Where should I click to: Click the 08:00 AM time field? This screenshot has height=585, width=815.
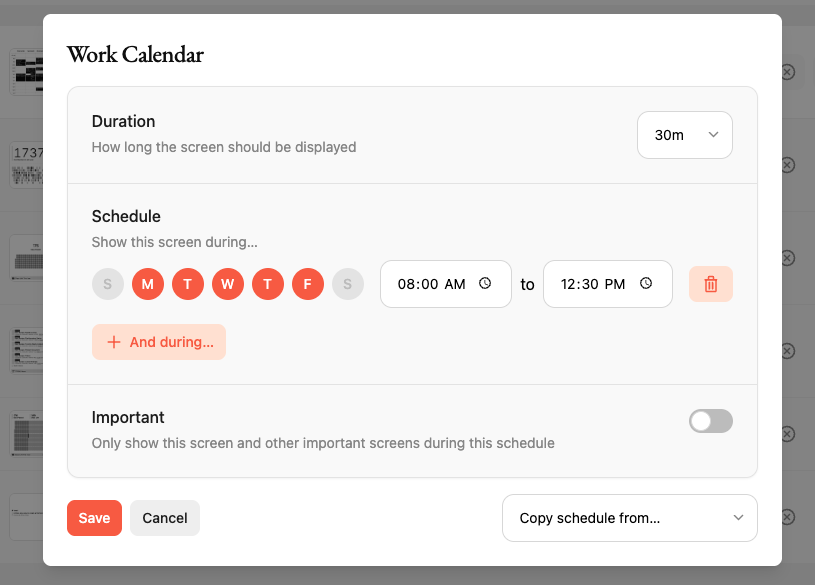(430, 283)
